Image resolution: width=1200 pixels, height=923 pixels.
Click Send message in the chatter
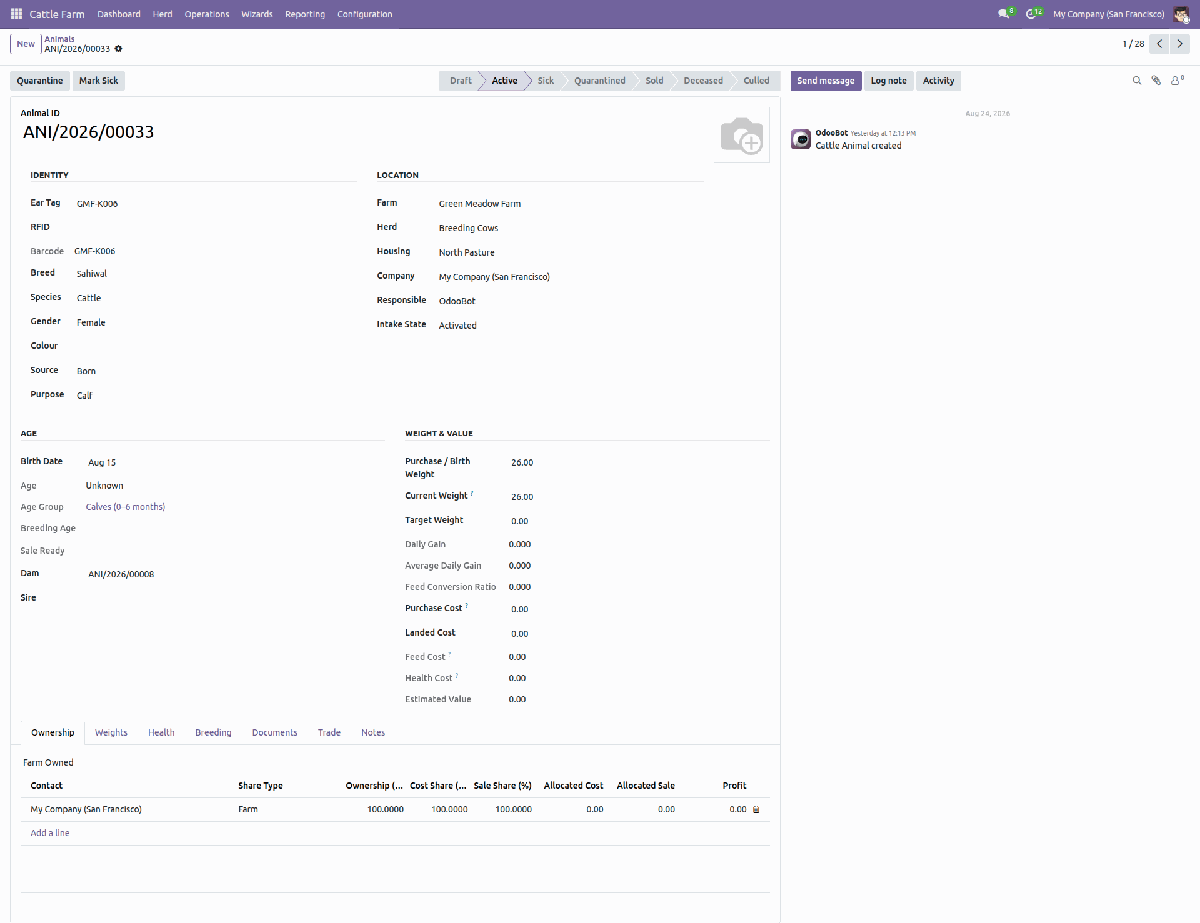coord(826,81)
